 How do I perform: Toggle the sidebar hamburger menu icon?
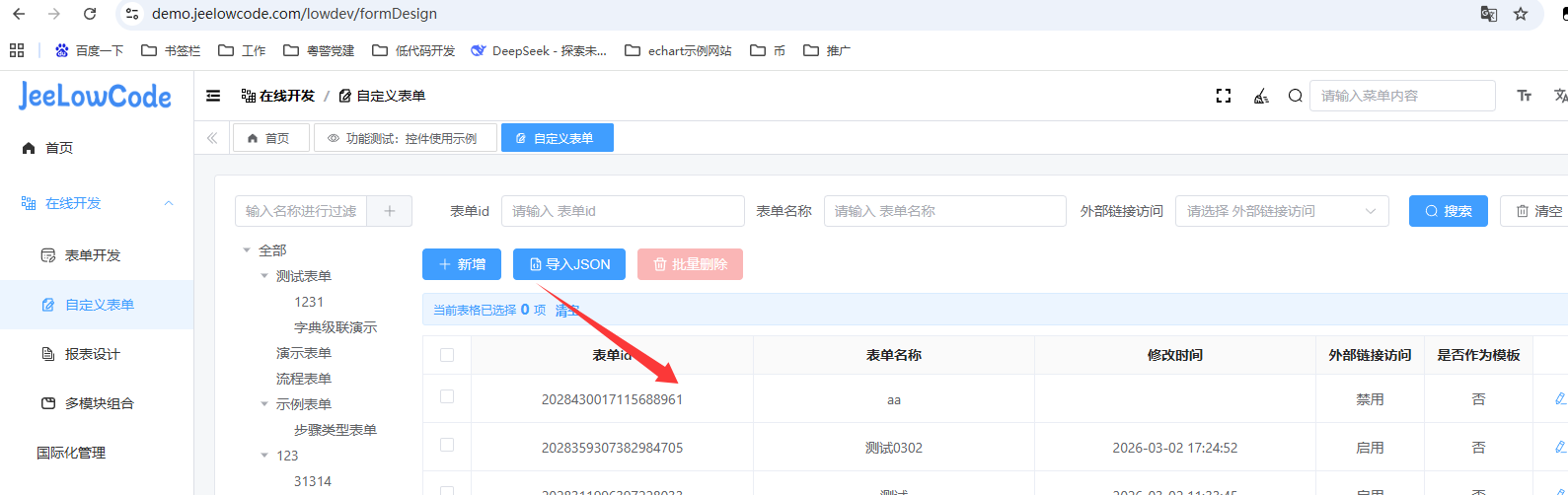pyautogui.click(x=213, y=96)
